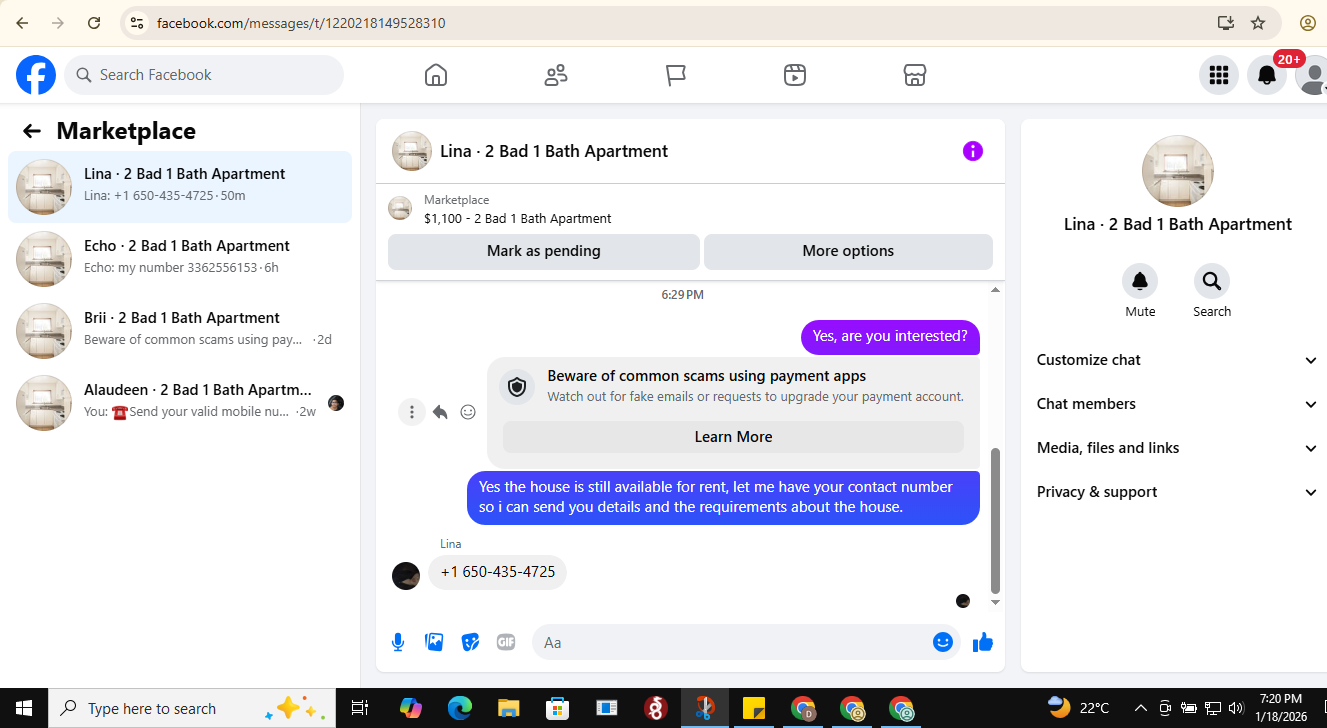
Task: Open the Home feed icon
Action: (436, 75)
